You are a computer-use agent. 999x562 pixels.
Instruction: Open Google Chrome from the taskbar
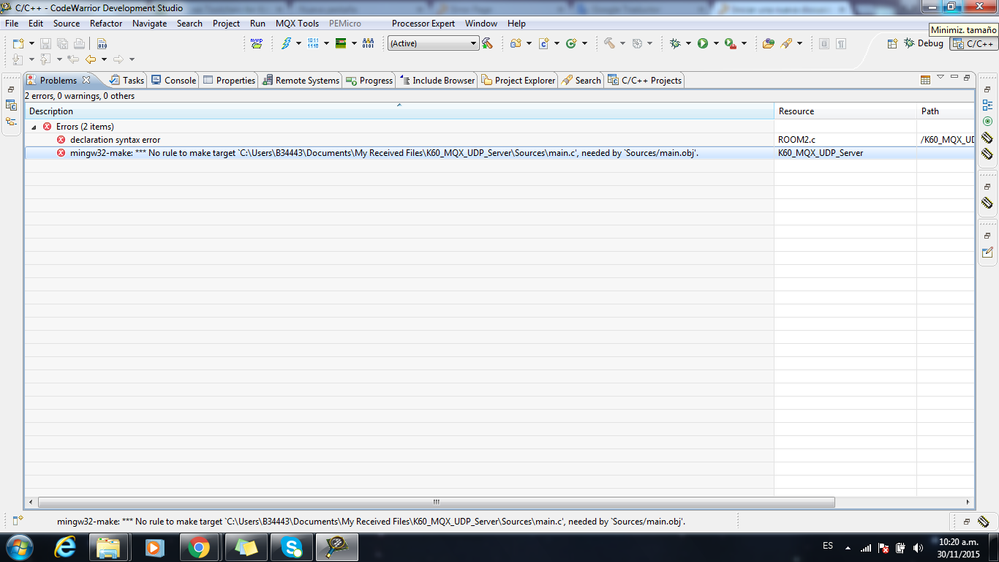point(199,547)
